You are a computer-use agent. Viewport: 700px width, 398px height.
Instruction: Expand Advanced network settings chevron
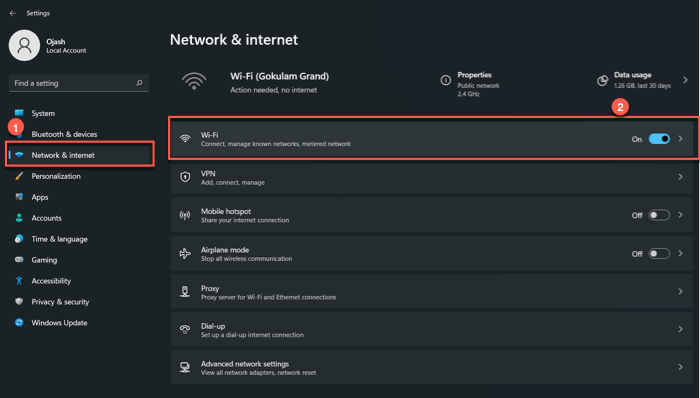[x=681, y=367]
